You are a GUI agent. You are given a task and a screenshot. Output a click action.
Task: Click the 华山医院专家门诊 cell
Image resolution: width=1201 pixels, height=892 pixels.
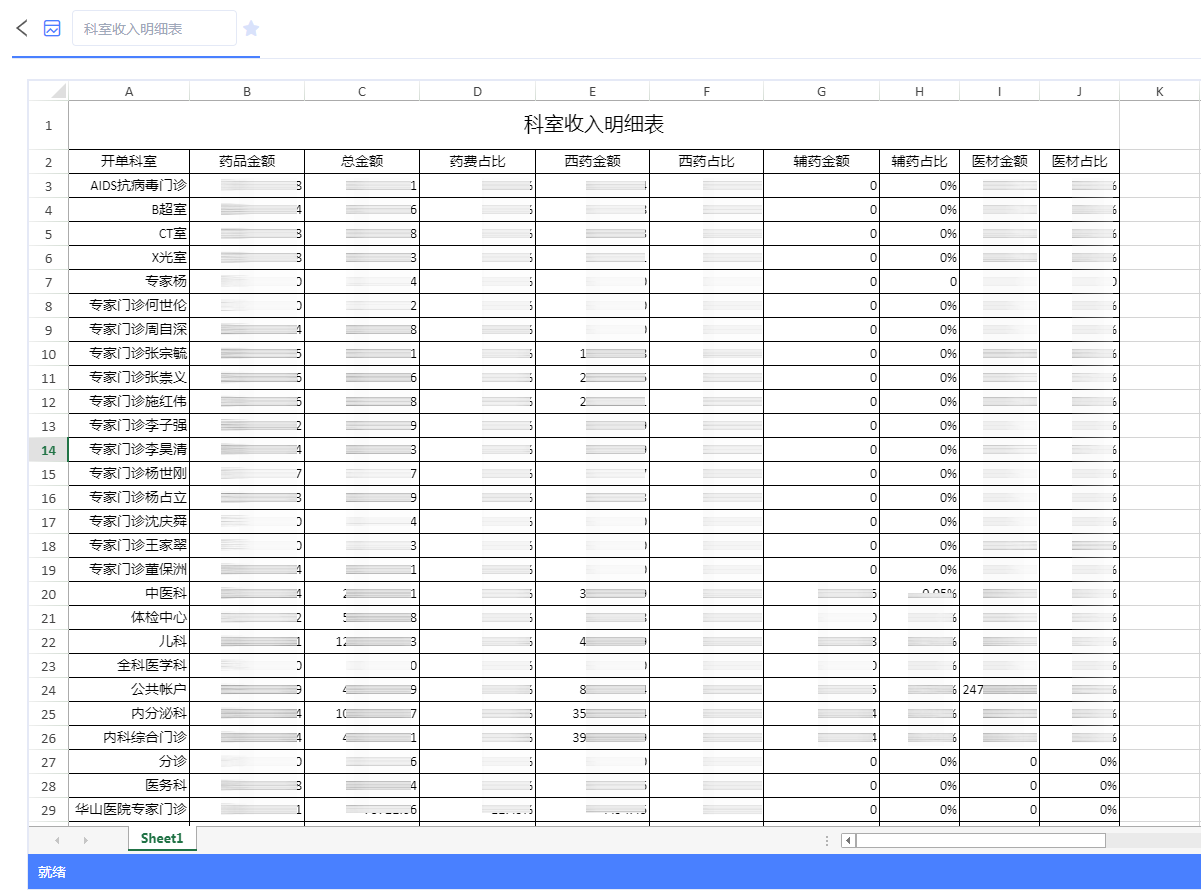click(129, 809)
